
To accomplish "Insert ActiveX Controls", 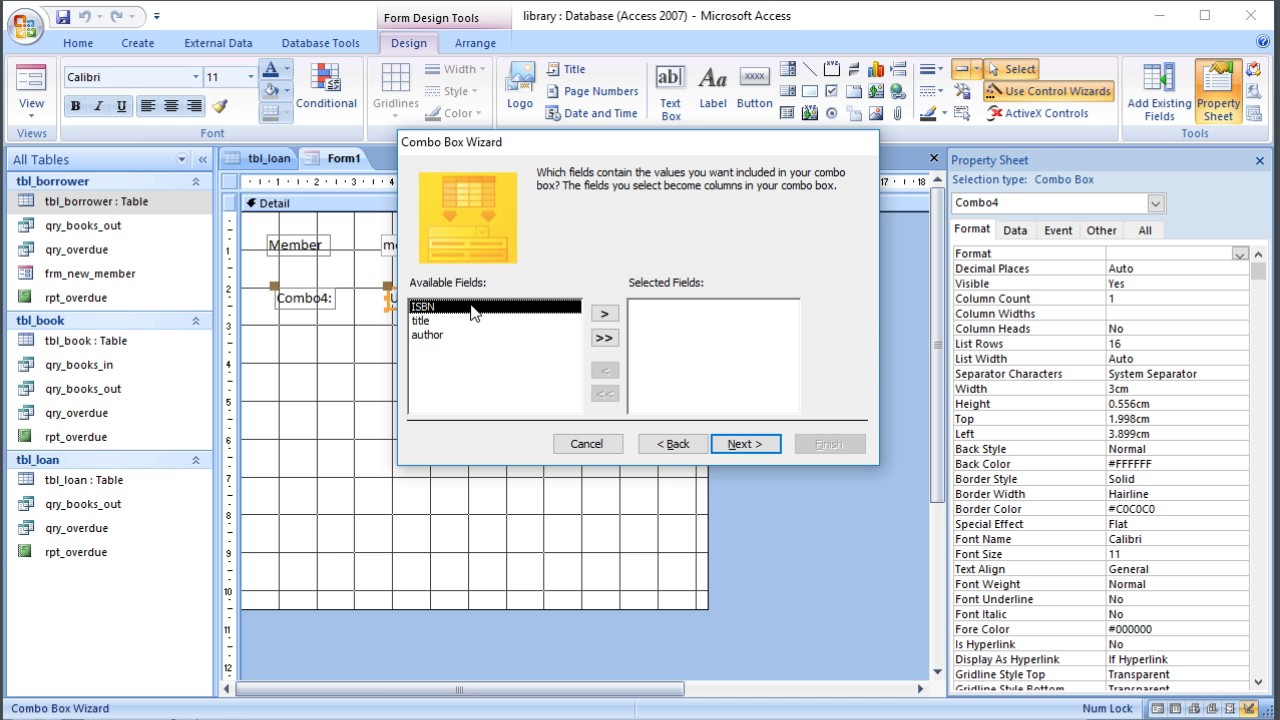I will coord(1037,113).
